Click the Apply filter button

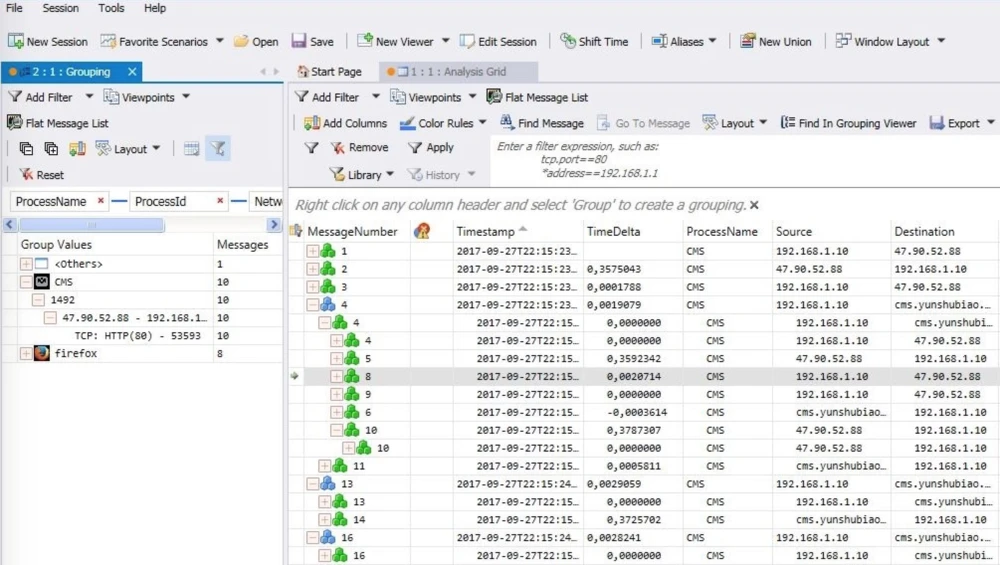(430, 147)
